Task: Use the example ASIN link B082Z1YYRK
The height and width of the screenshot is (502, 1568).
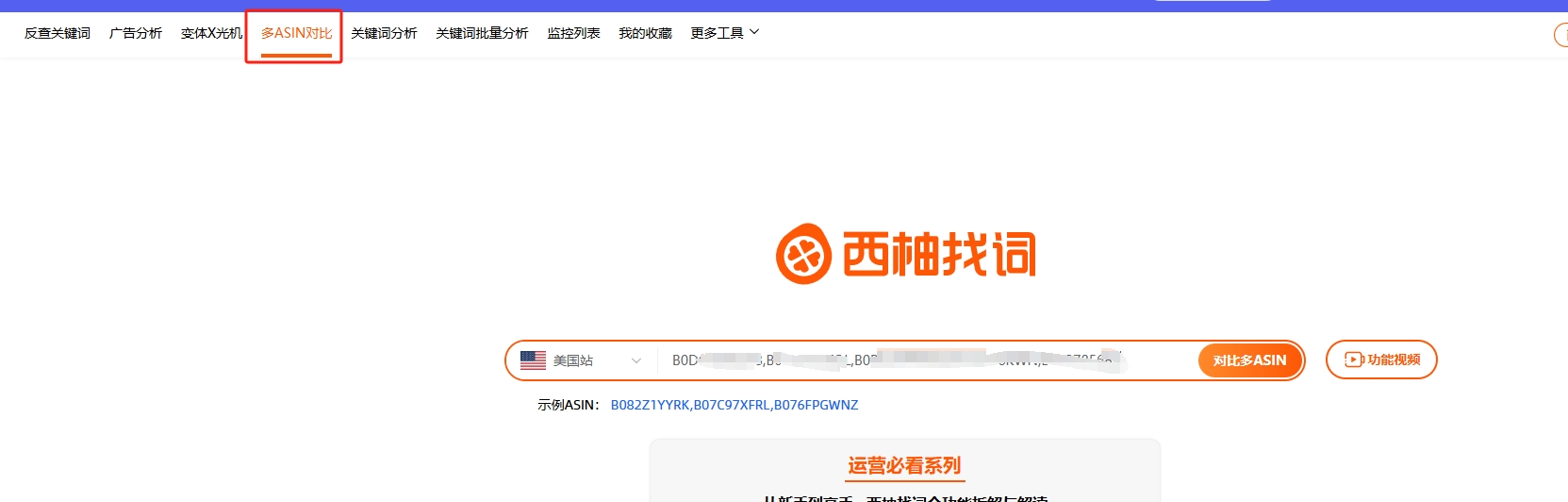Action: (651, 405)
